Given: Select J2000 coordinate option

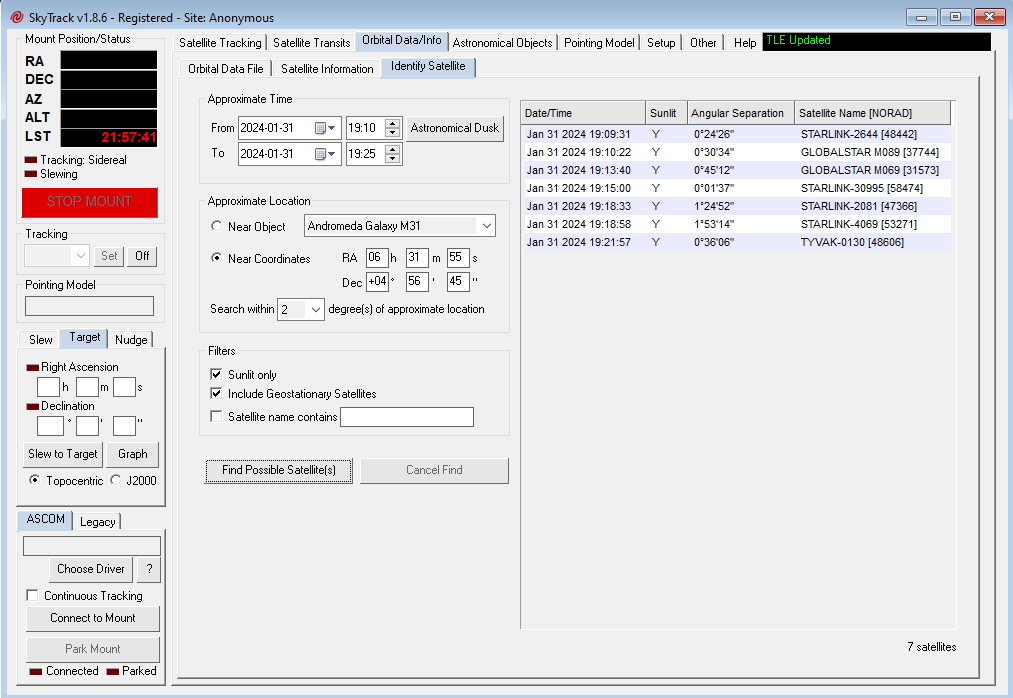Looking at the screenshot, I should [x=116, y=480].
